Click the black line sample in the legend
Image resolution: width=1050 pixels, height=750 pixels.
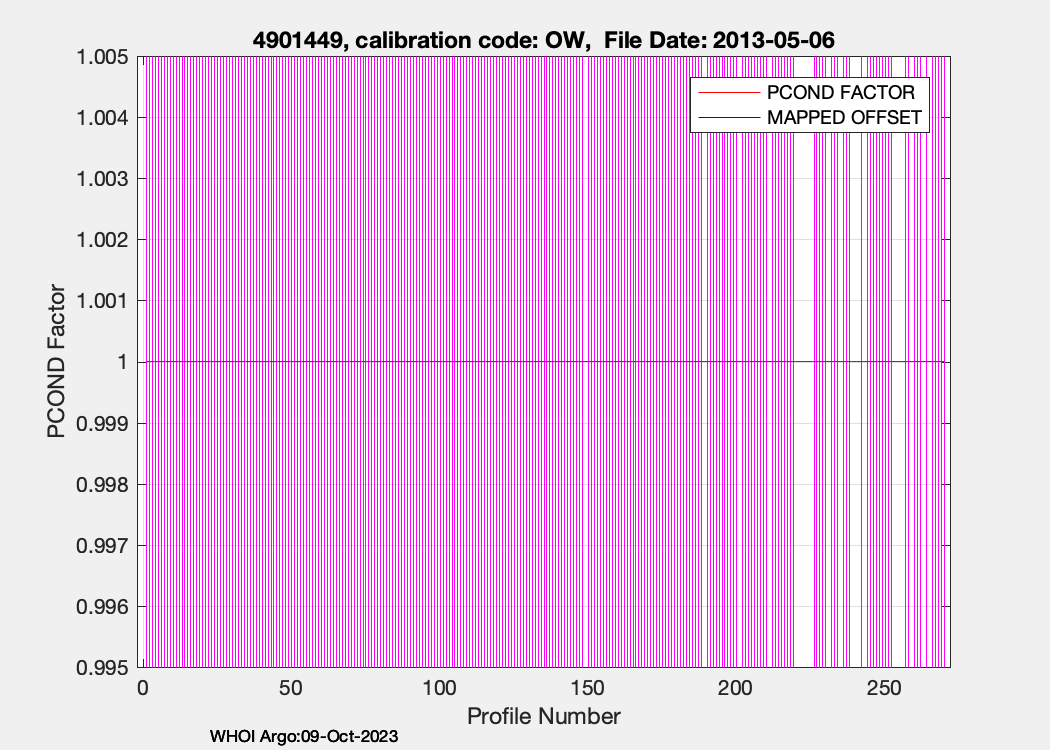(x=725, y=117)
